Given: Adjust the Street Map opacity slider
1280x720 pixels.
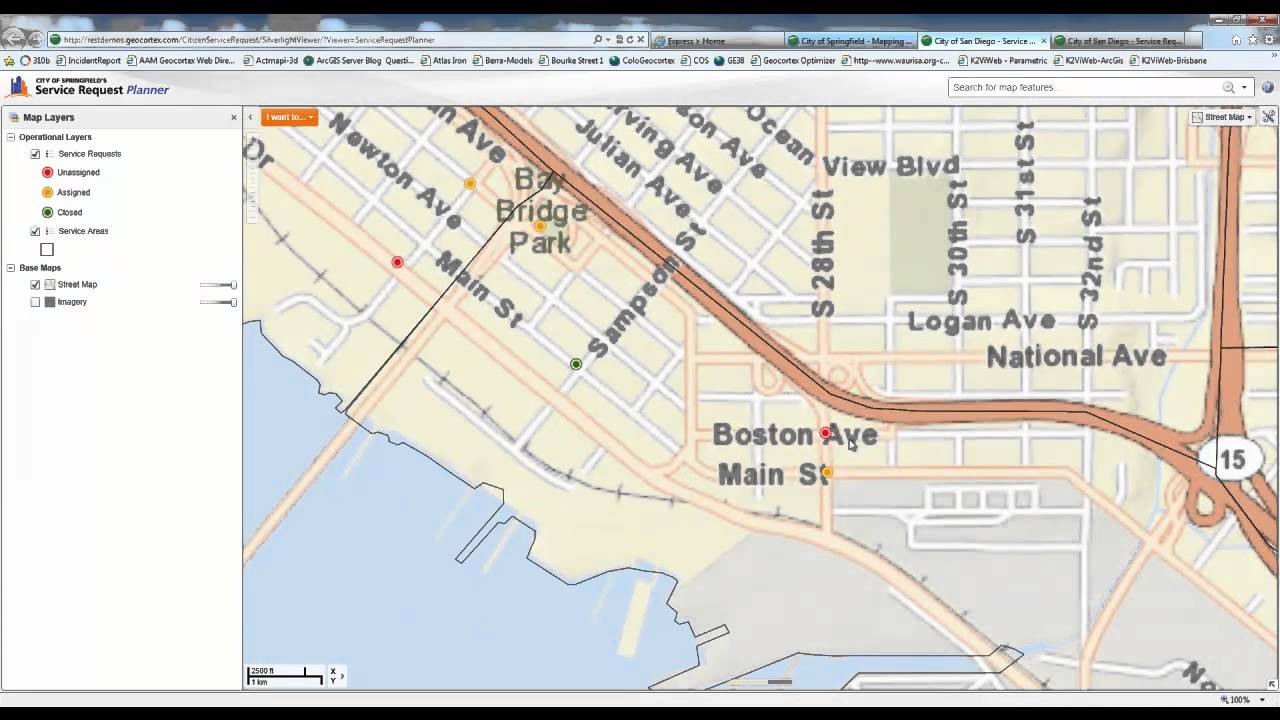Looking at the screenshot, I should coord(218,285).
